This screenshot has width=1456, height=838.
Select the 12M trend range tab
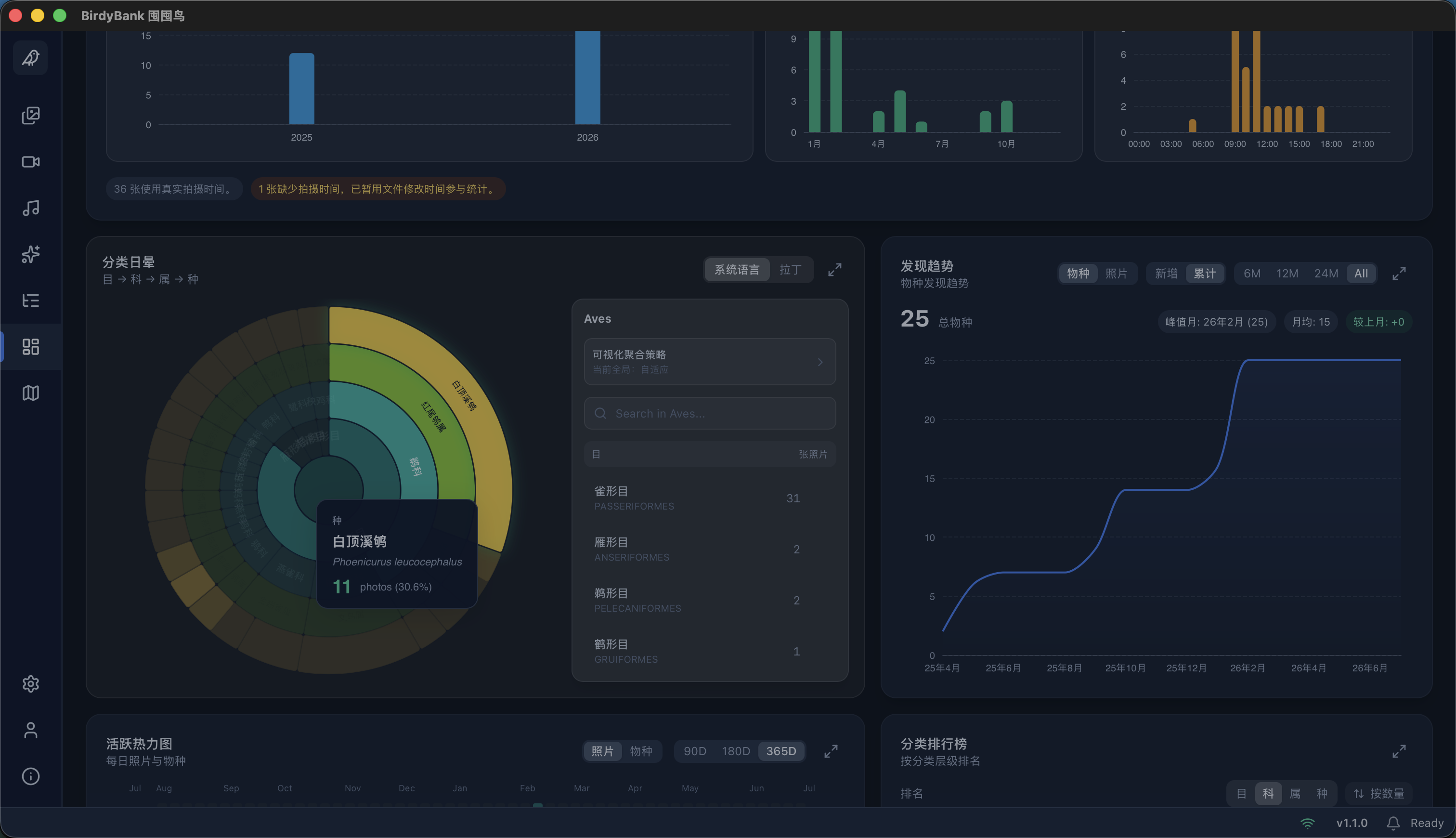point(1287,274)
